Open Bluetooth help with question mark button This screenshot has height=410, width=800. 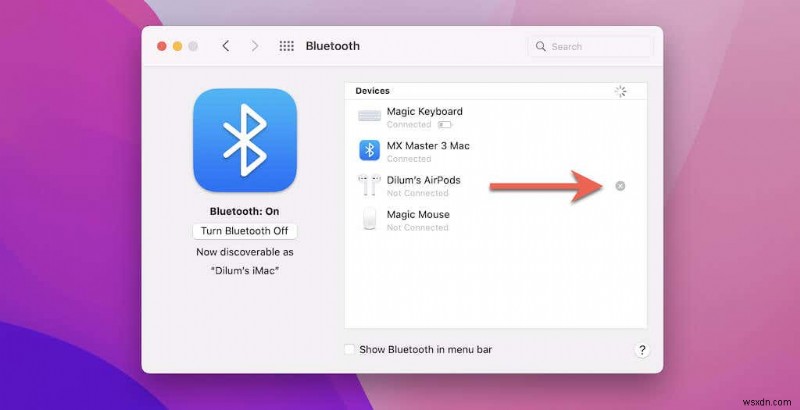tap(642, 350)
